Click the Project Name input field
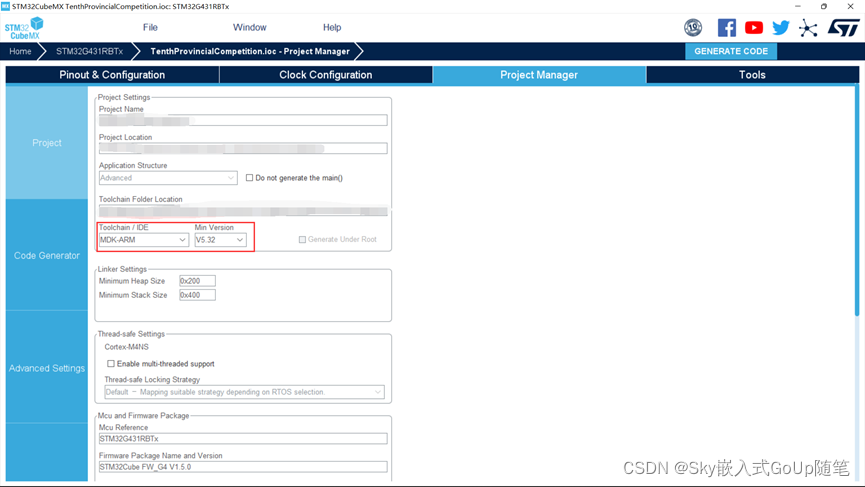This screenshot has height=487, width=865. coord(243,120)
